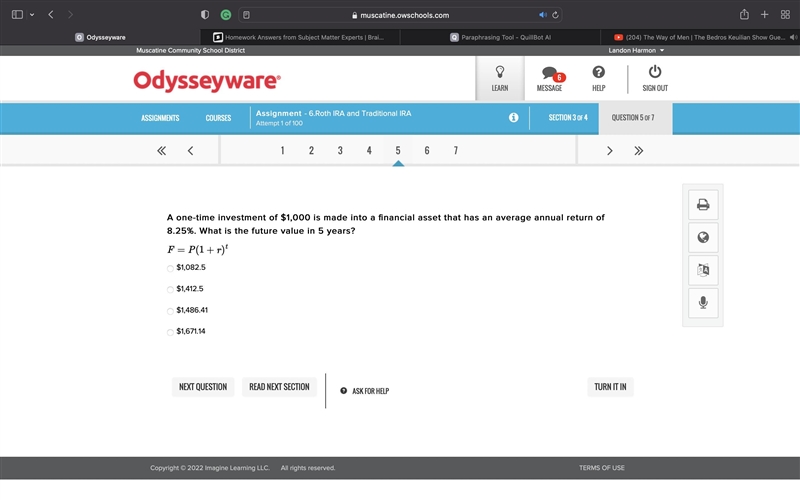Jump to first question double-left arrows
The height and width of the screenshot is (500, 800).
point(161,151)
